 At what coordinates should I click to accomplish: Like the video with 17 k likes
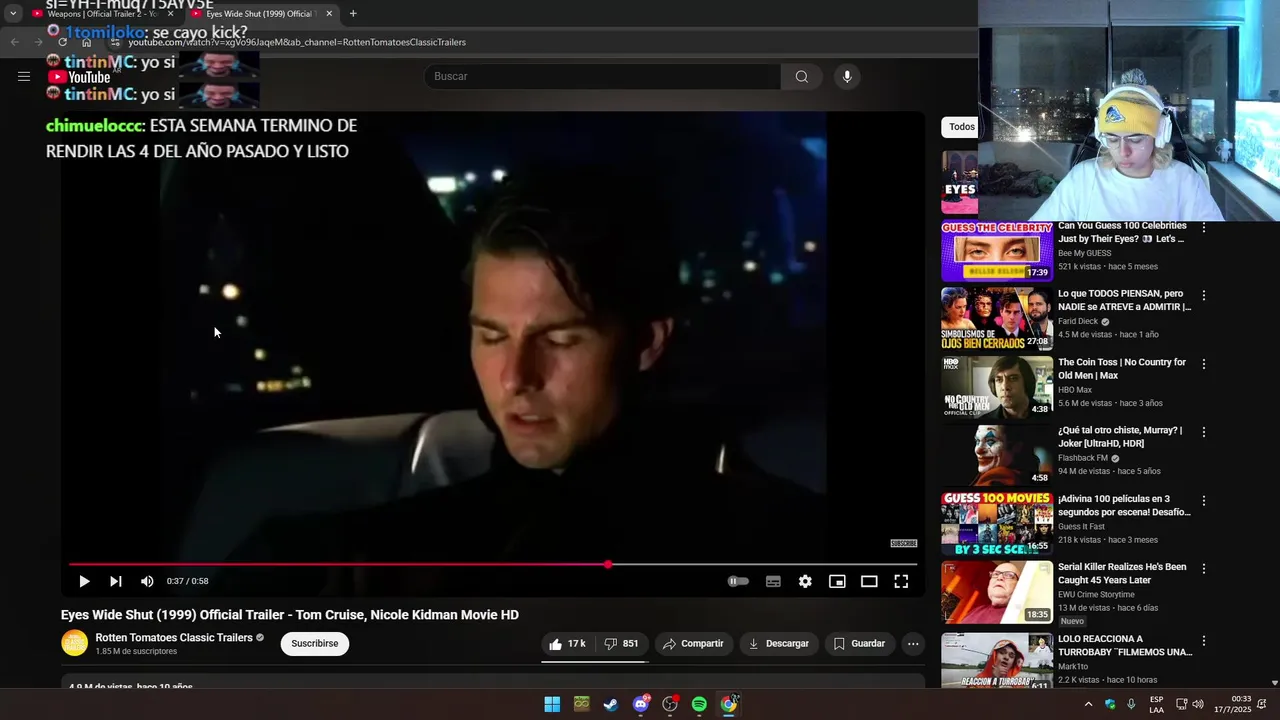(x=567, y=644)
